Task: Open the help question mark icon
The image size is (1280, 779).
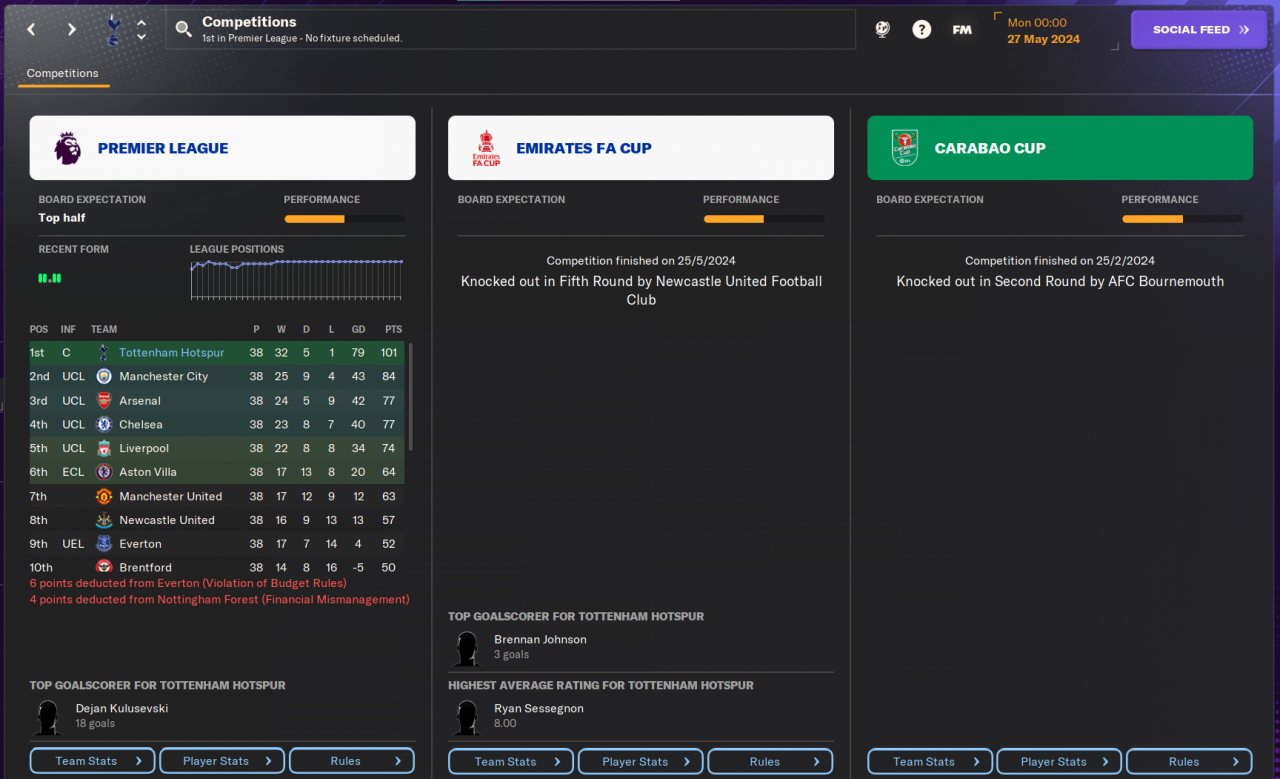Action: pos(922,29)
